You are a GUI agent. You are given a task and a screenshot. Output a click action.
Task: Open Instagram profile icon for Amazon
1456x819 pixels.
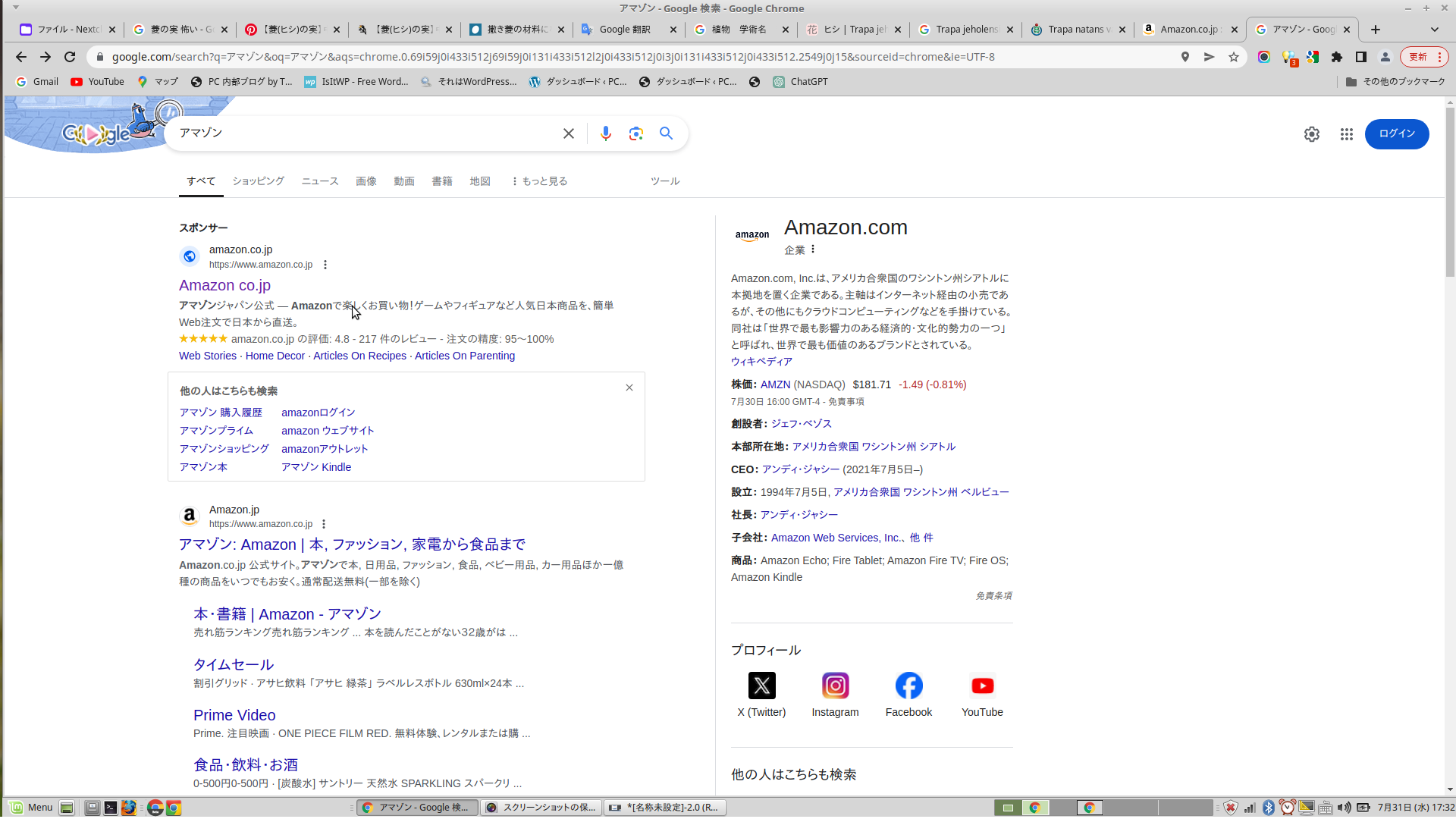pos(835,686)
